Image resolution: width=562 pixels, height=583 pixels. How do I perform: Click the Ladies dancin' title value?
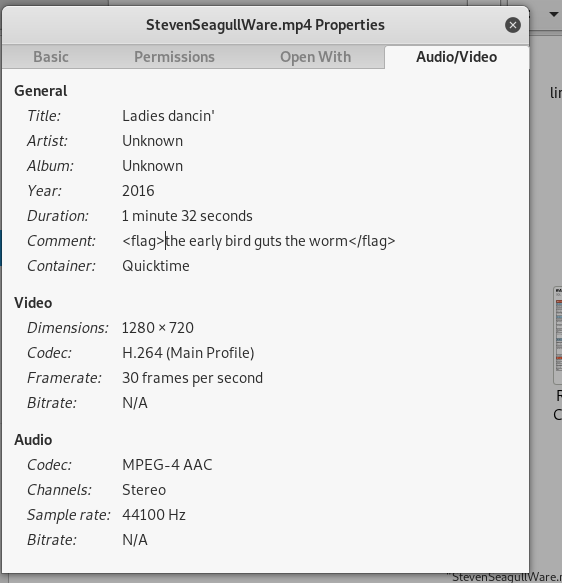[x=168, y=116]
